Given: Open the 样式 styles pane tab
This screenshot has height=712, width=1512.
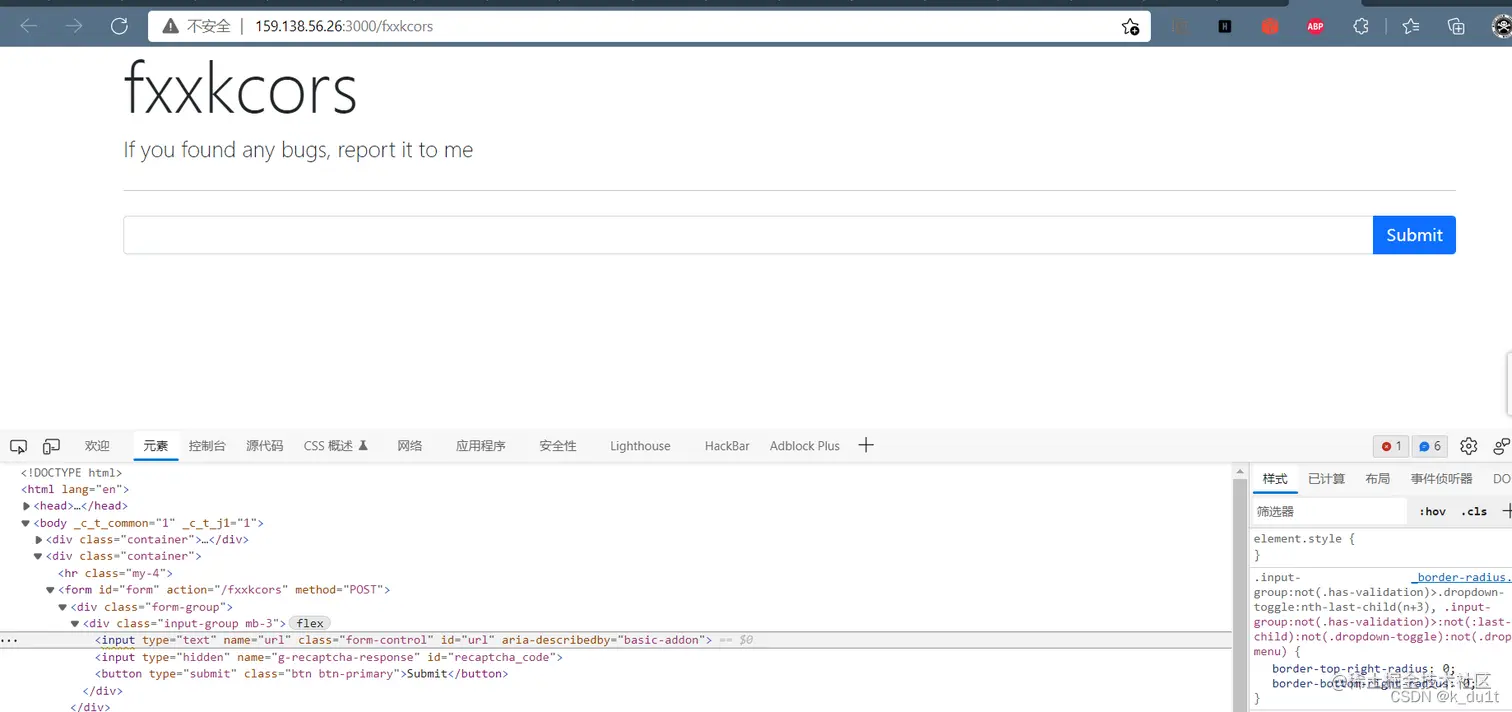Looking at the screenshot, I should point(1275,479).
